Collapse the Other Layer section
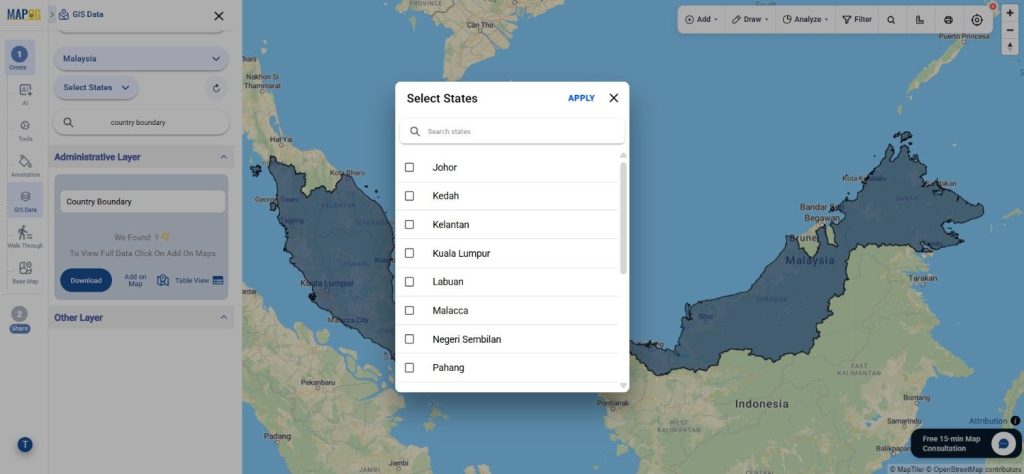 [223, 318]
